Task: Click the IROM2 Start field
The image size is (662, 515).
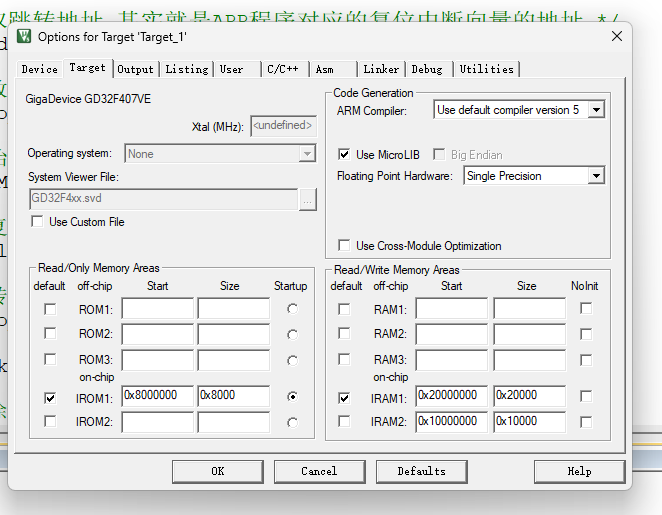Action: click(x=157, y=422)
